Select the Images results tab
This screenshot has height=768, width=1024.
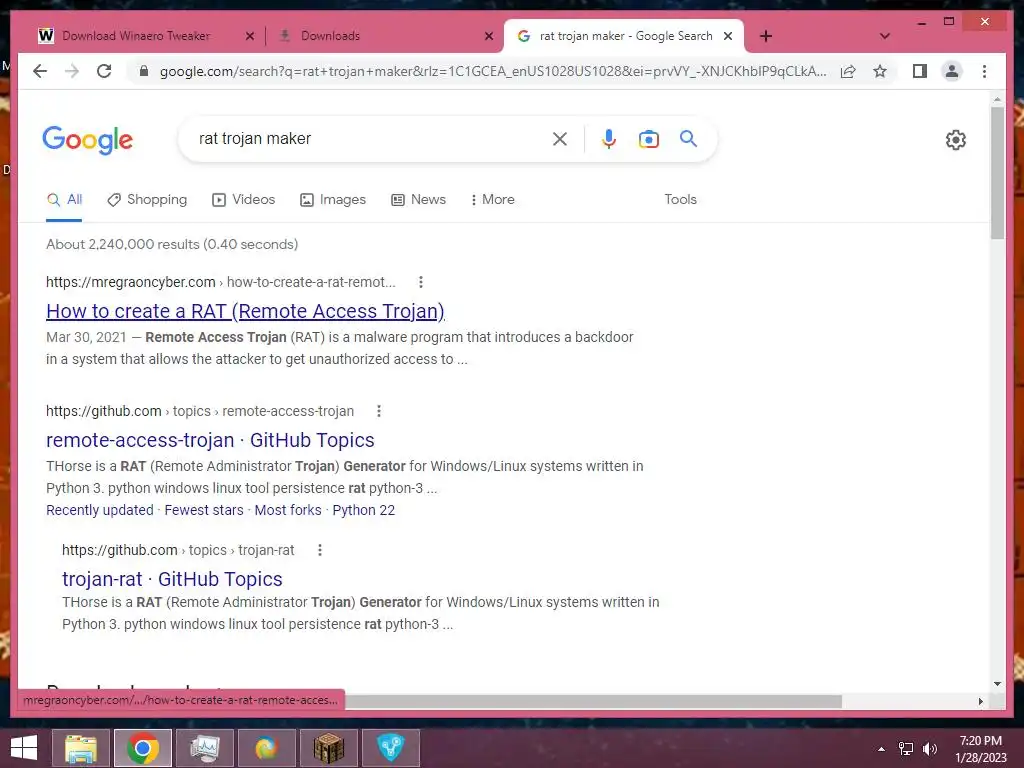point(332,199)
